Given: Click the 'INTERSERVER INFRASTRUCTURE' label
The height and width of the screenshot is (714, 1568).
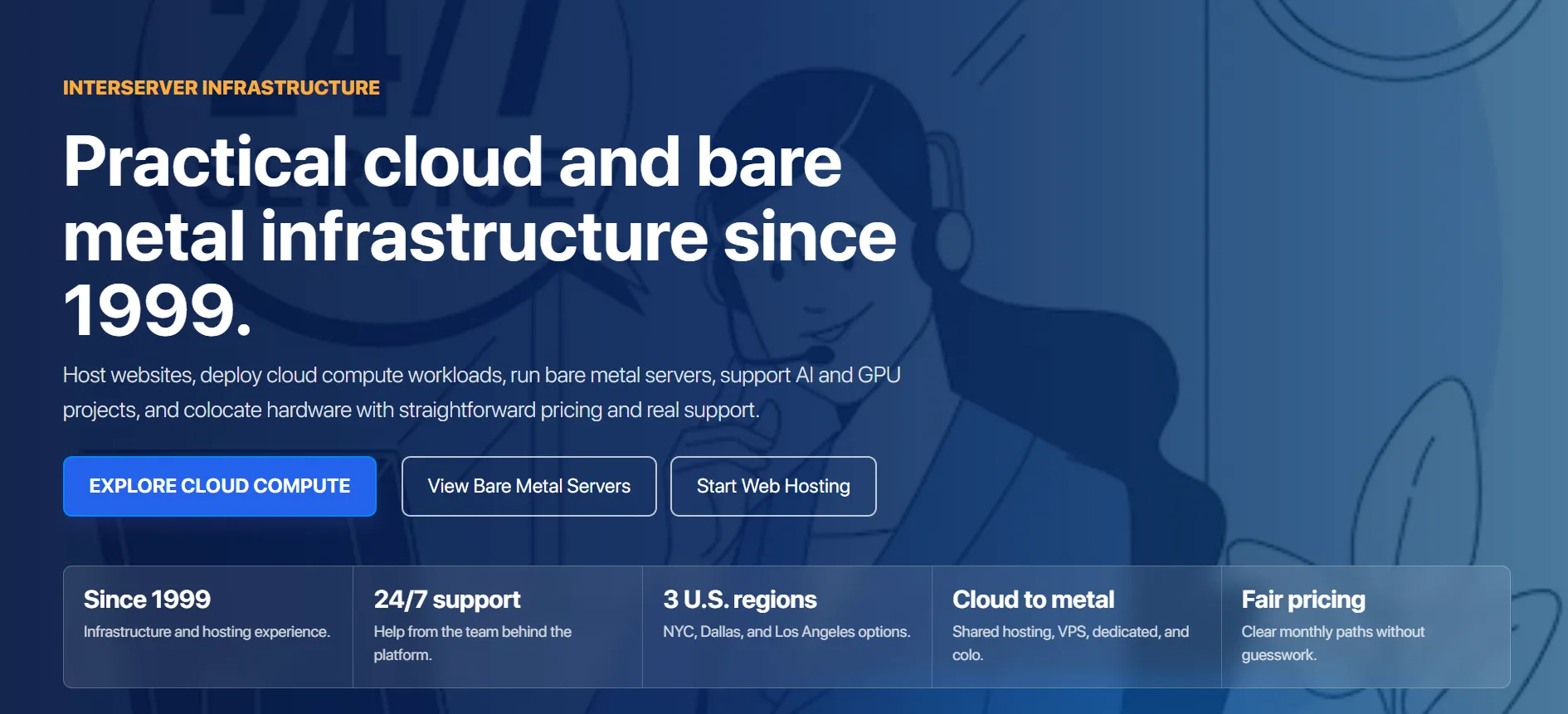Looking at the screenshot, I should 222,88.
